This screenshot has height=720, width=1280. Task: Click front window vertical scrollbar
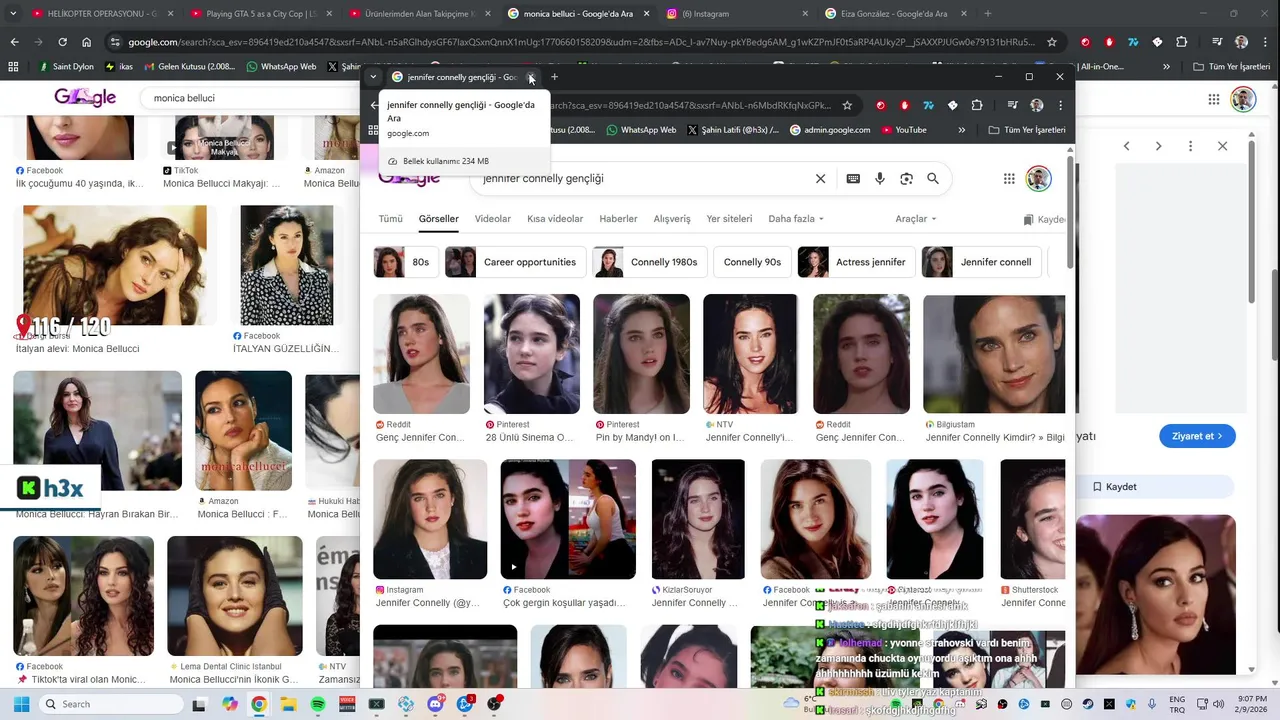coord(1070,210)
